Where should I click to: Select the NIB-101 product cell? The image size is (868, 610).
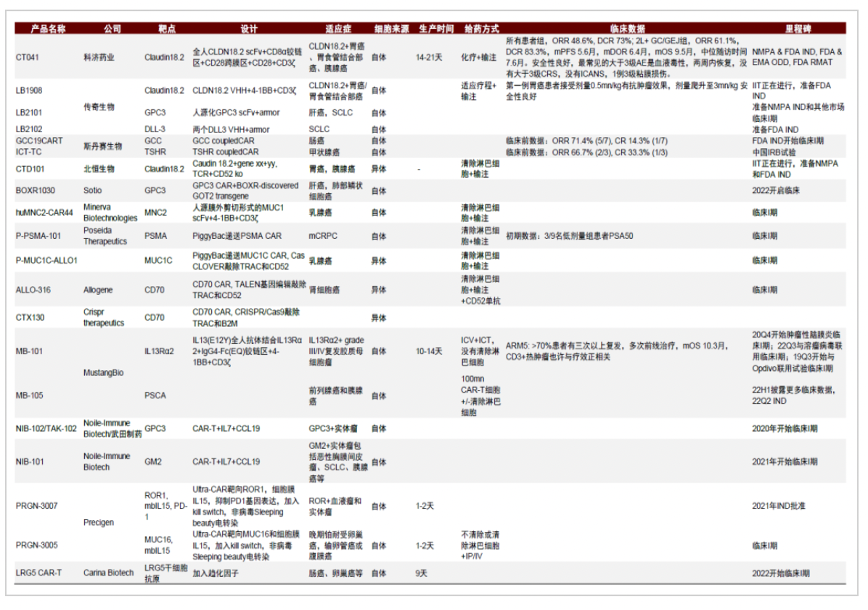pyautogui.click(x=29, y=462)
